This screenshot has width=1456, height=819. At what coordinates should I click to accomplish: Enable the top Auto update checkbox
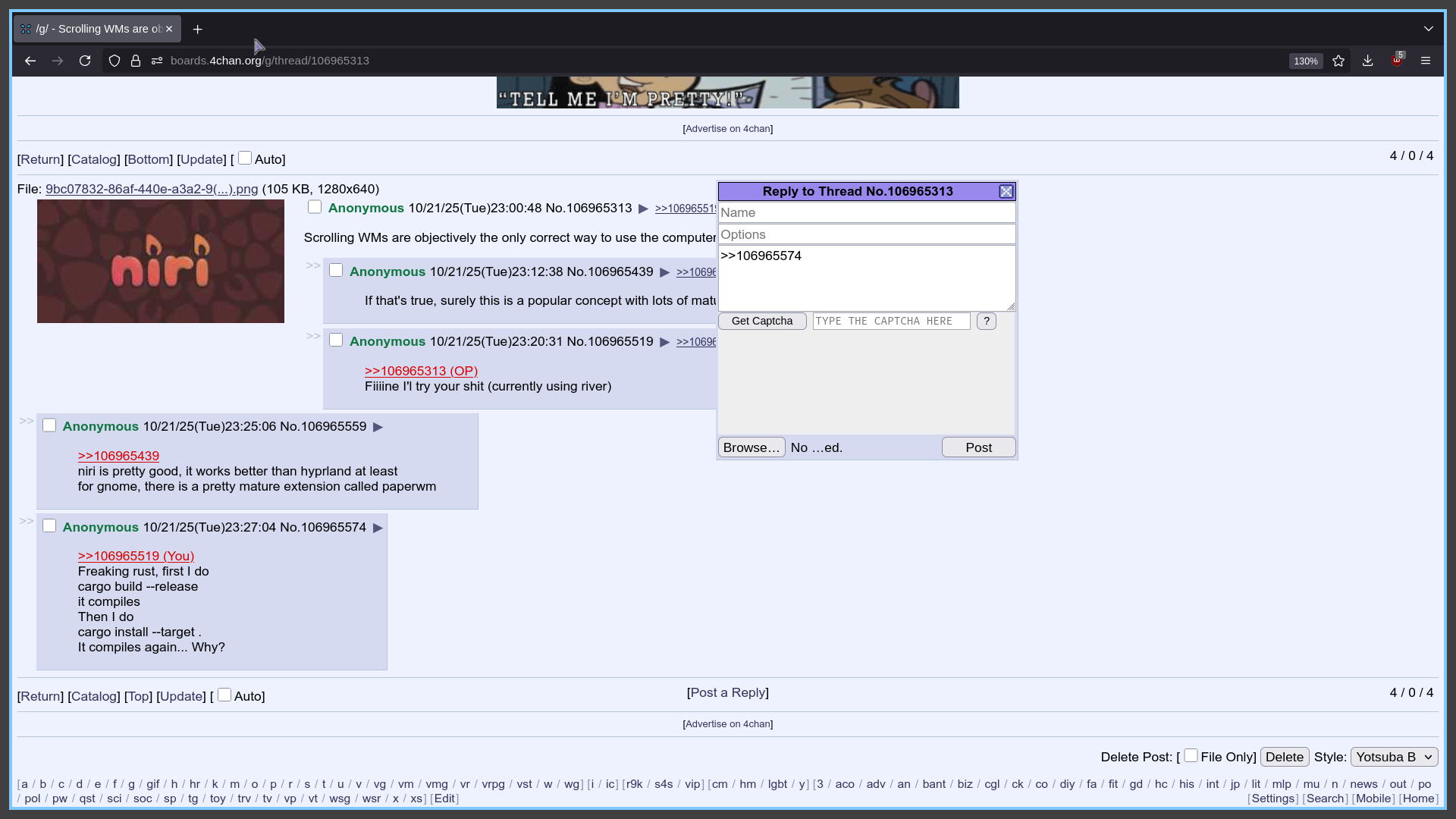click(245, 158)
